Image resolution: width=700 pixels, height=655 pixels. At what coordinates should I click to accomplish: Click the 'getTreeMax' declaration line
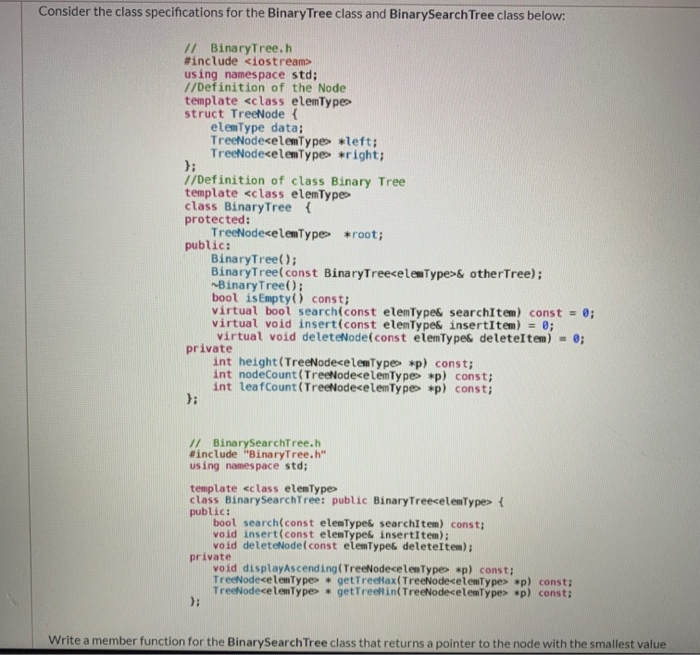click(392, 581)
